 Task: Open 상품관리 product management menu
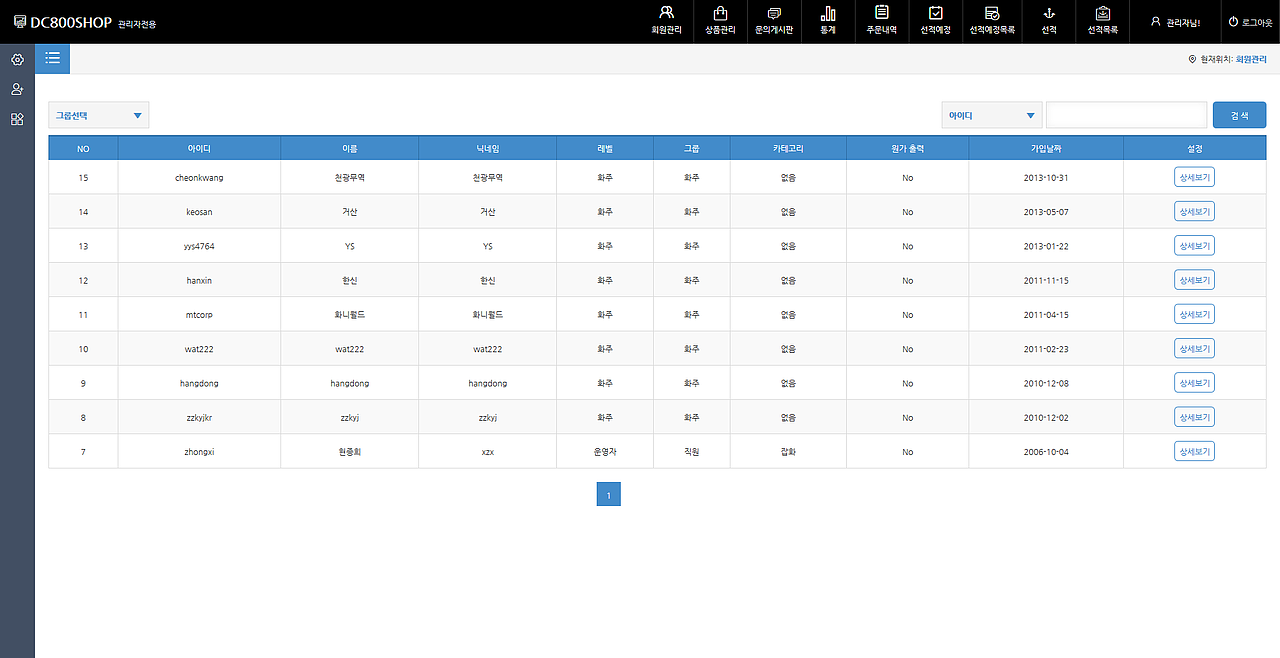click(720, 21)
